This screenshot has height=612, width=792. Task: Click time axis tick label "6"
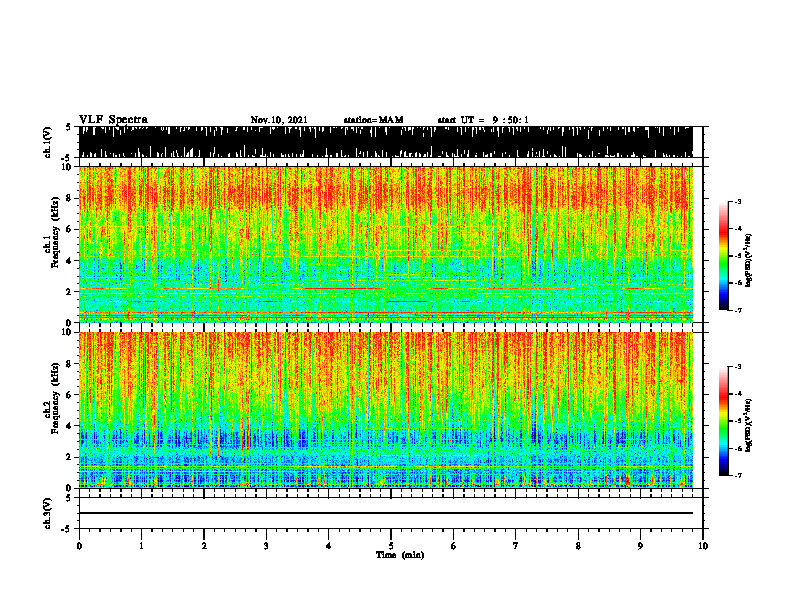coord(454,546)
